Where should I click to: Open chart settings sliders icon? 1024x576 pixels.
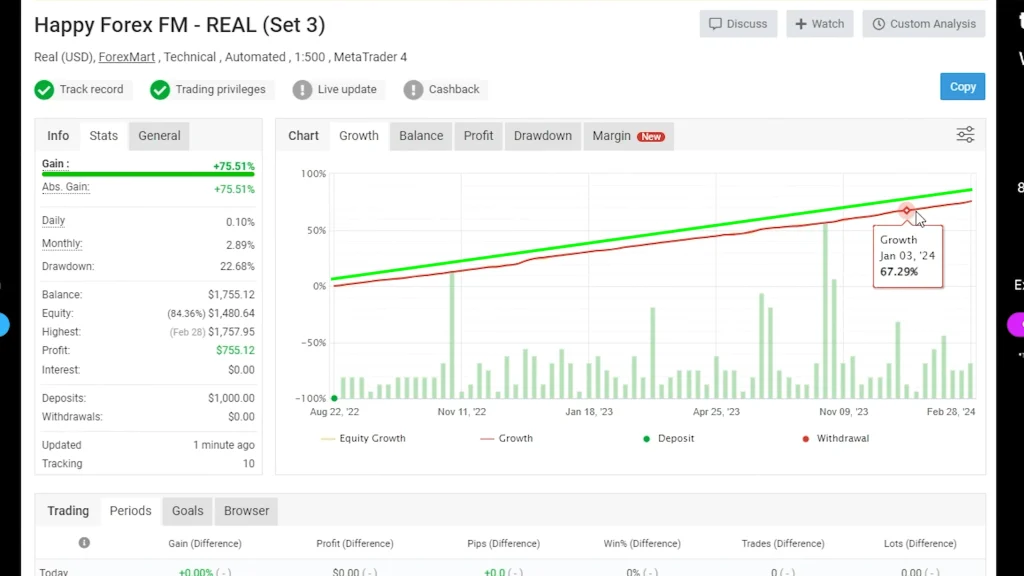point(965,135)
